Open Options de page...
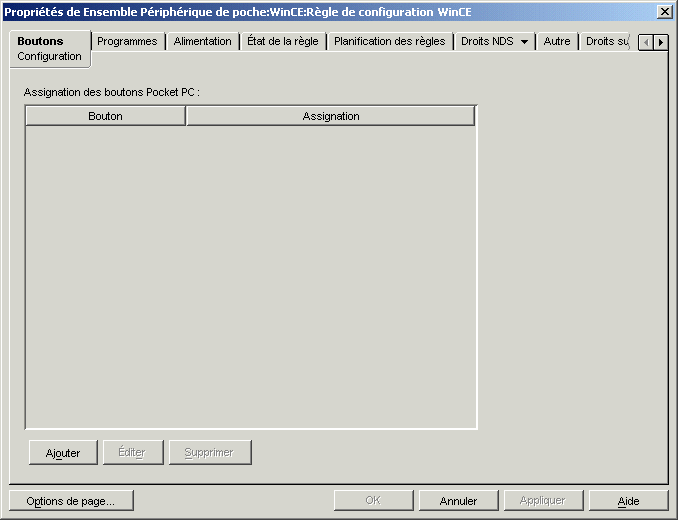 pos(71,501)
